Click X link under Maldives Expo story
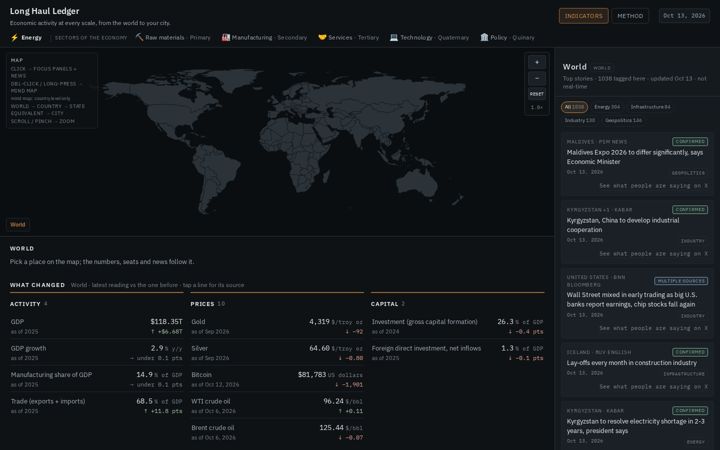 coord(653,186)
